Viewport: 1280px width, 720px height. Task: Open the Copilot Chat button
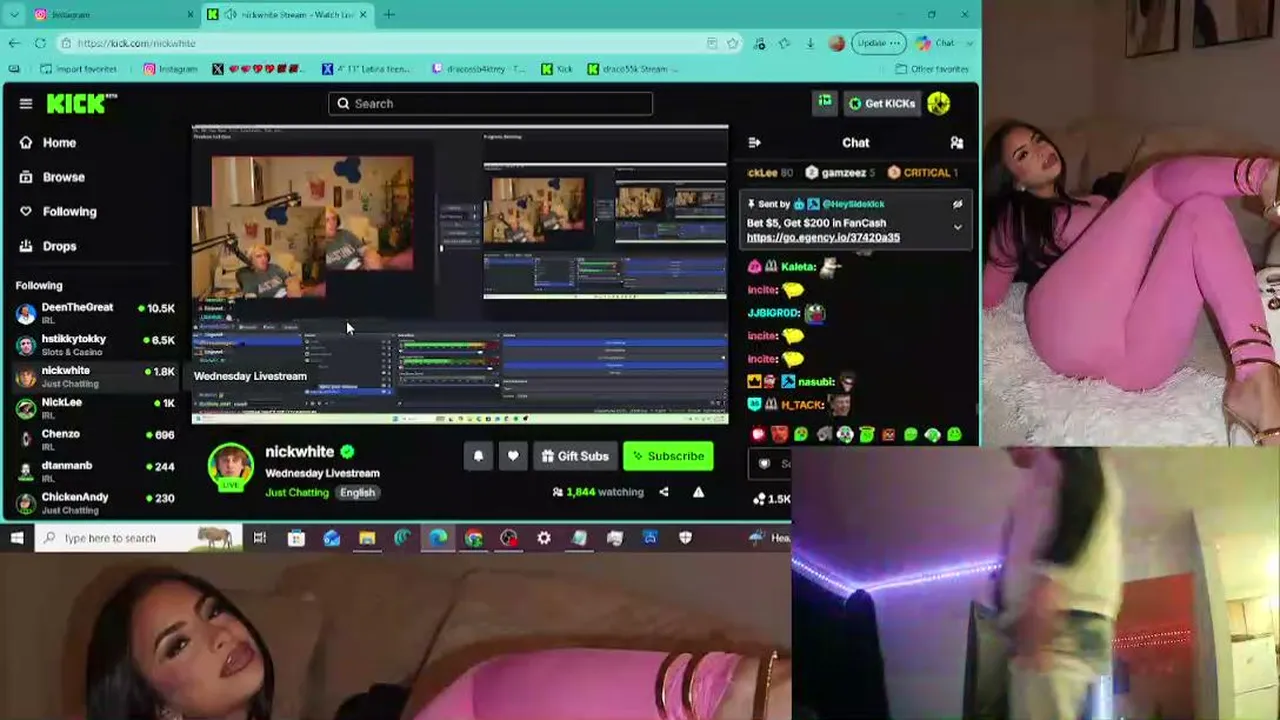pyautogui.click(x=936, y=43)
